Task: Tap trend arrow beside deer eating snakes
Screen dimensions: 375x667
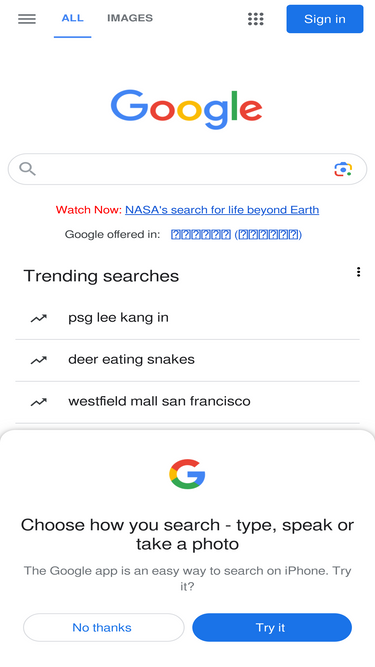Action: click(38, 360)
